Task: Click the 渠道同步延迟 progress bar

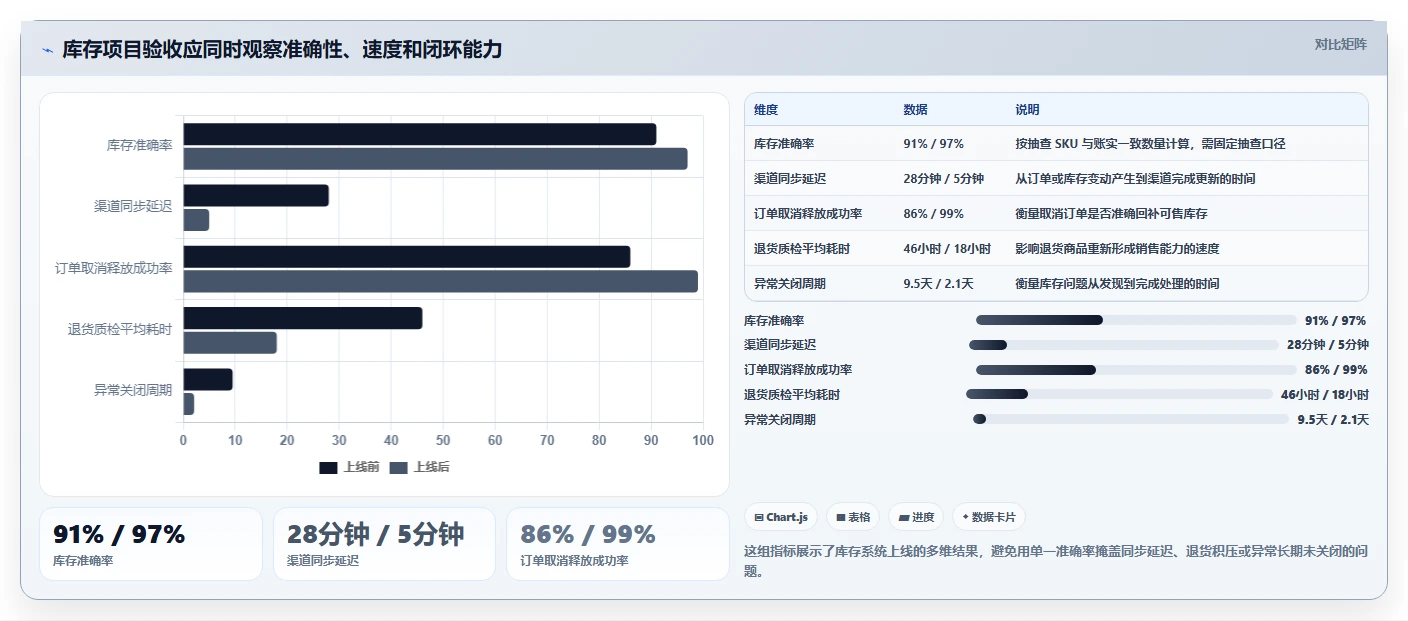Action: [x=1124, y=345]
